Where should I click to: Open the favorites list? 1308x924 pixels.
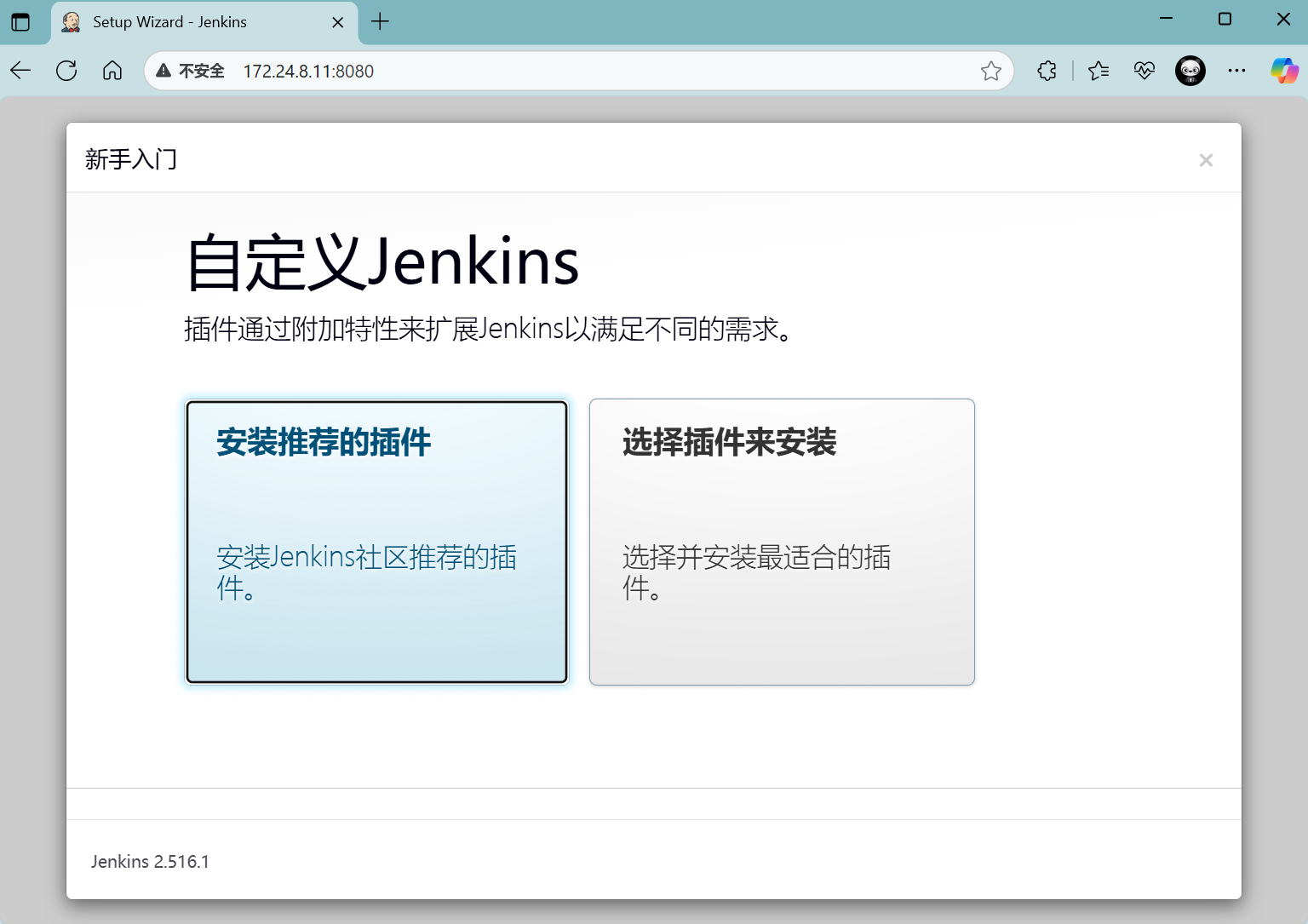coord(1099,71)
